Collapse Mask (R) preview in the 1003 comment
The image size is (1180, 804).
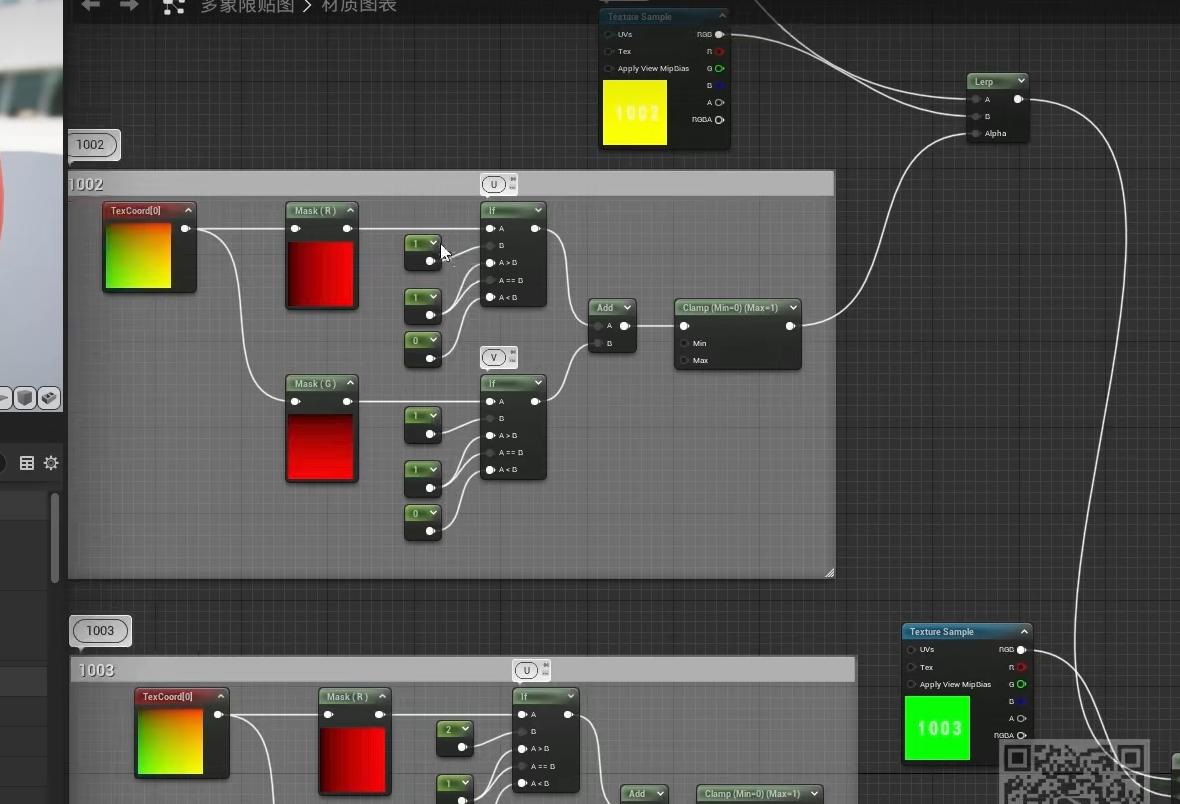pos(382,696)
